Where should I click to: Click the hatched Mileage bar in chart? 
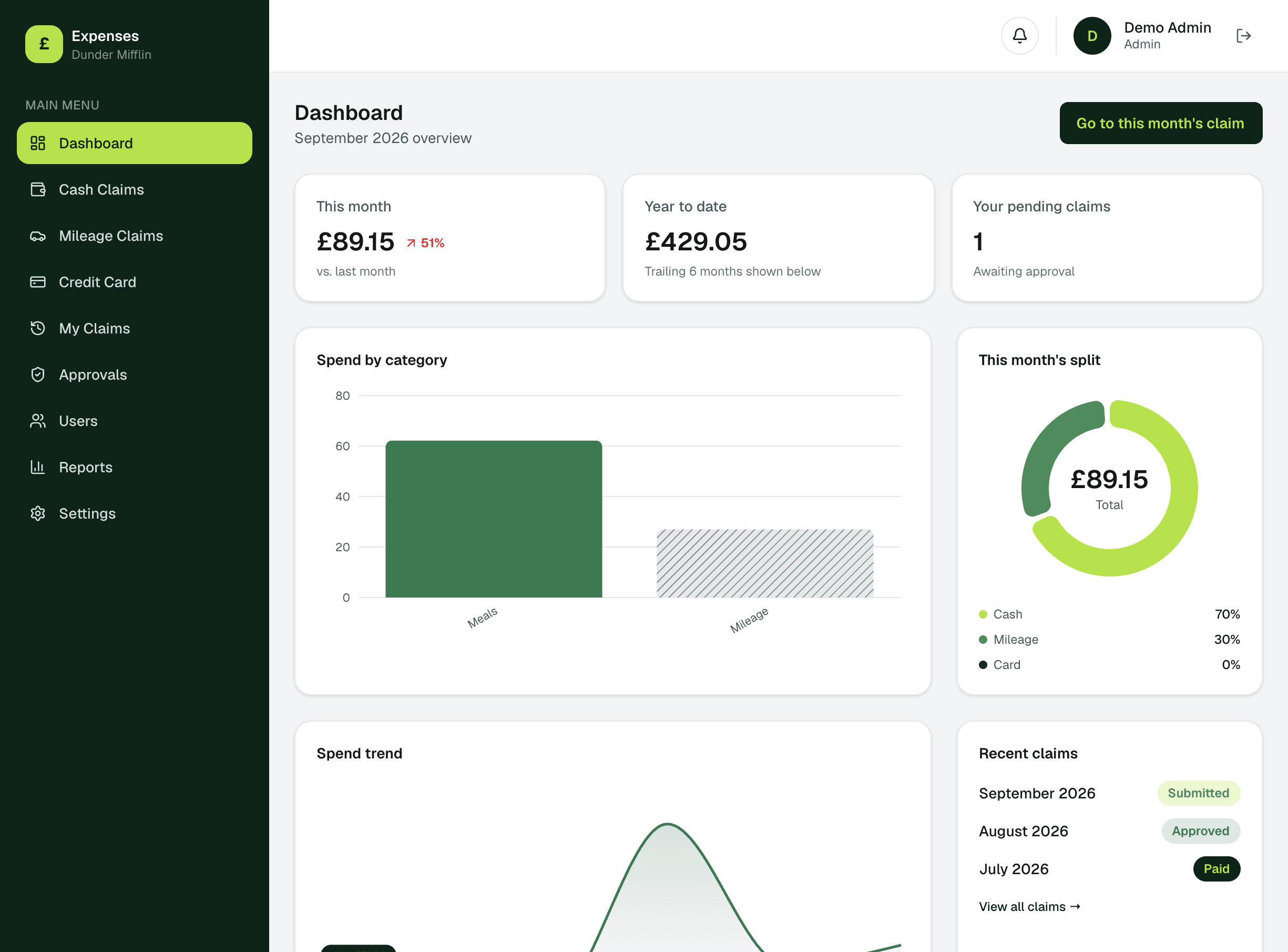coord(765,564)
